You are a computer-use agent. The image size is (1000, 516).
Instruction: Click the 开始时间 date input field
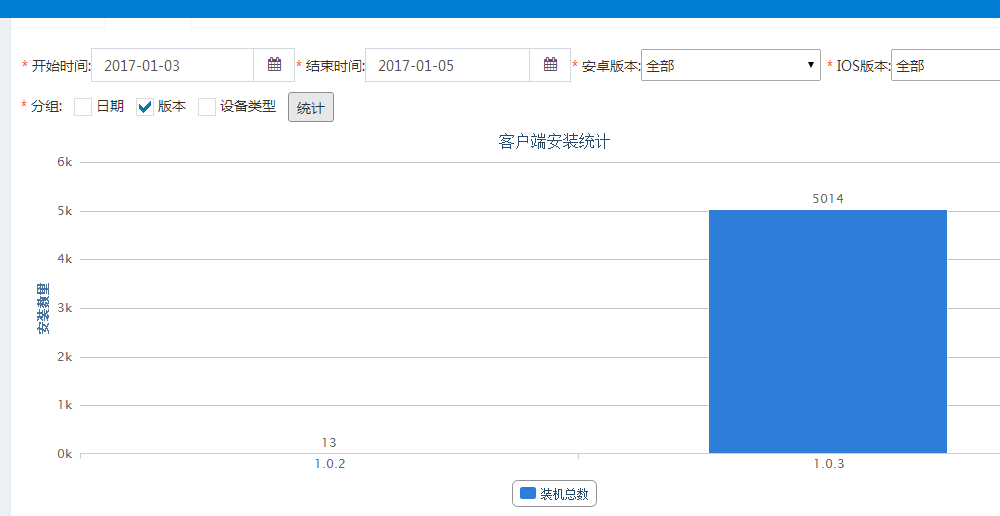(172, 66)
